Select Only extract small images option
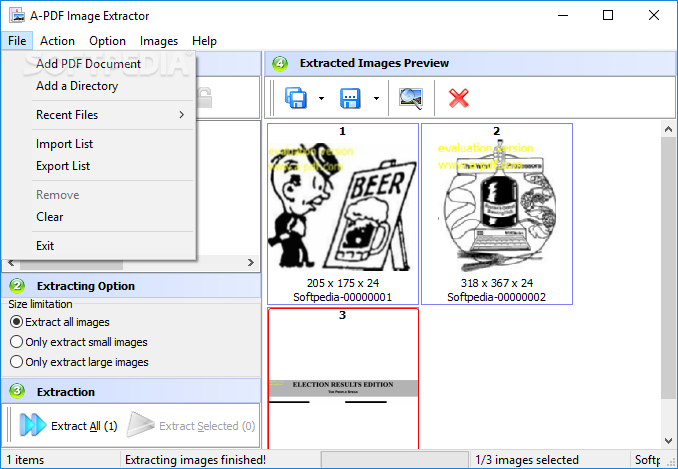The height and width of the screenshot is (469, 678). 79,342
